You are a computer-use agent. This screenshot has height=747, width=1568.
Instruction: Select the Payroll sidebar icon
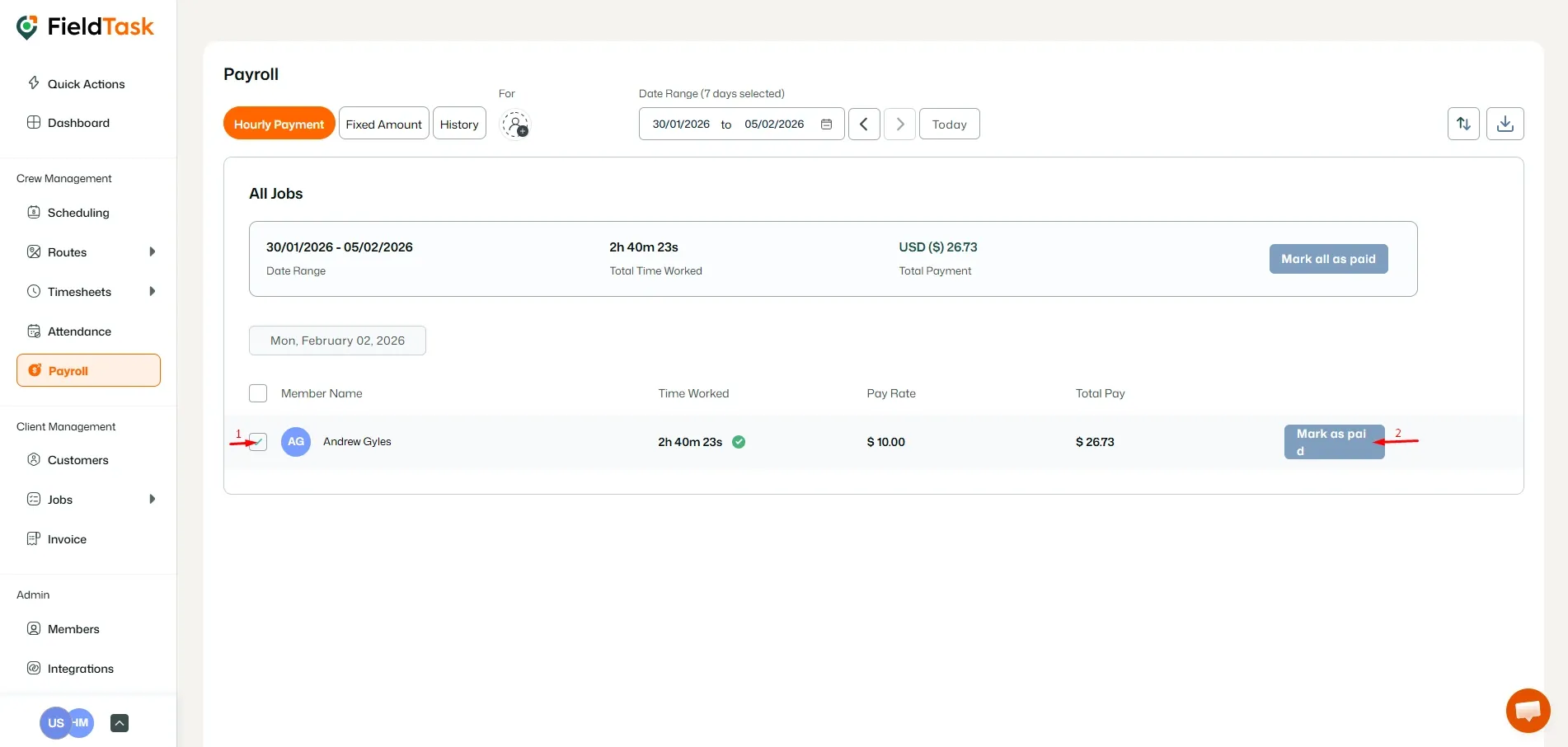35,370
